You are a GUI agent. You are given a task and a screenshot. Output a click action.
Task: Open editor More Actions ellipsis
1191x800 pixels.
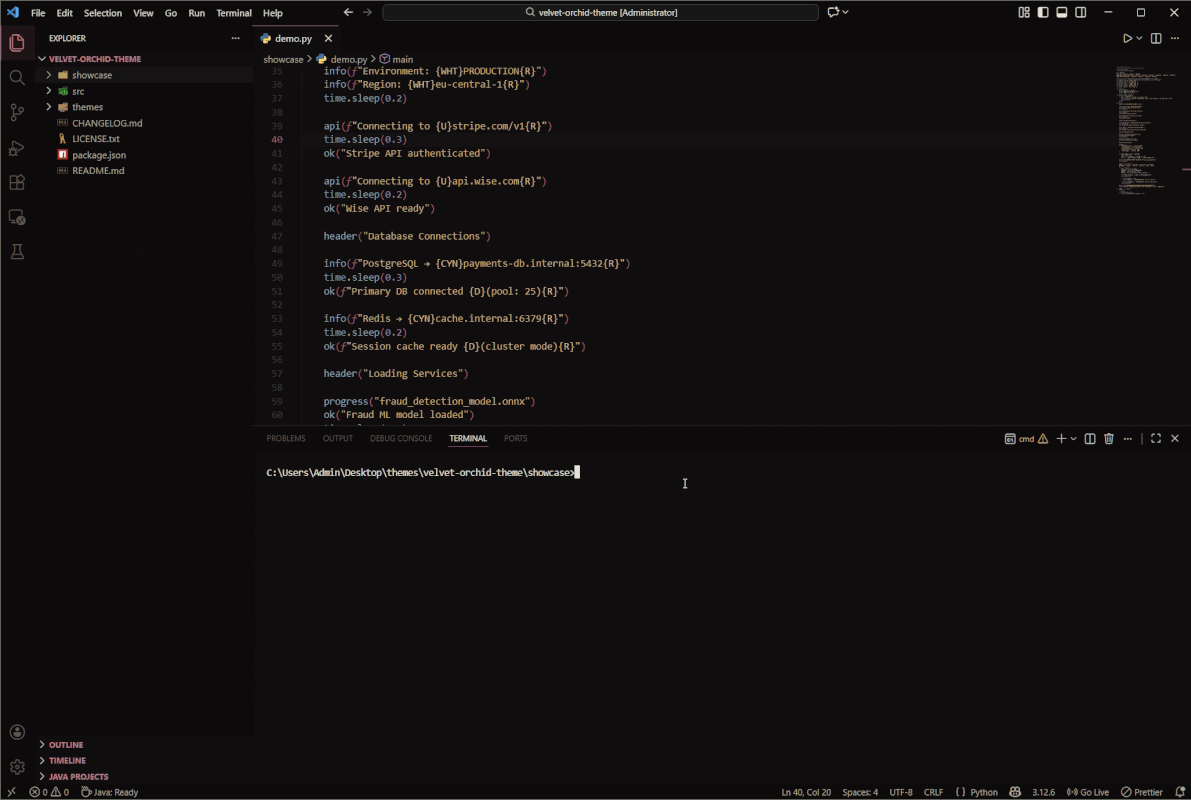tap(1175, 38)
